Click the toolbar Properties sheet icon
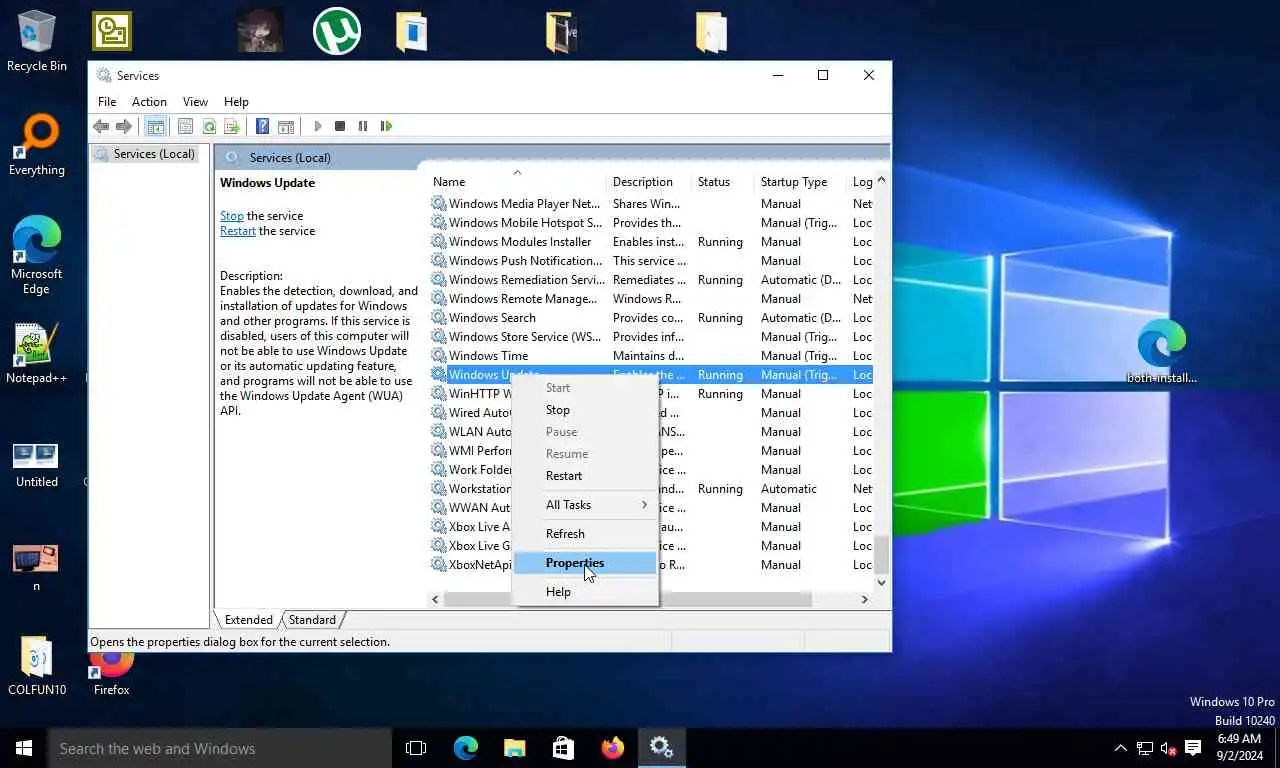The width and height of the screenshot is (1280, 768). point(185,126)
